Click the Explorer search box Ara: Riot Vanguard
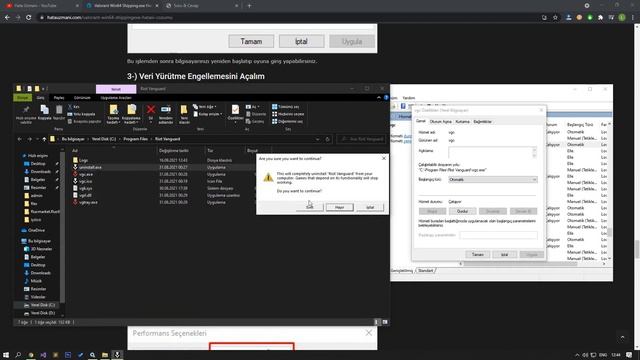The image size is (640, 360). (361, 139)
